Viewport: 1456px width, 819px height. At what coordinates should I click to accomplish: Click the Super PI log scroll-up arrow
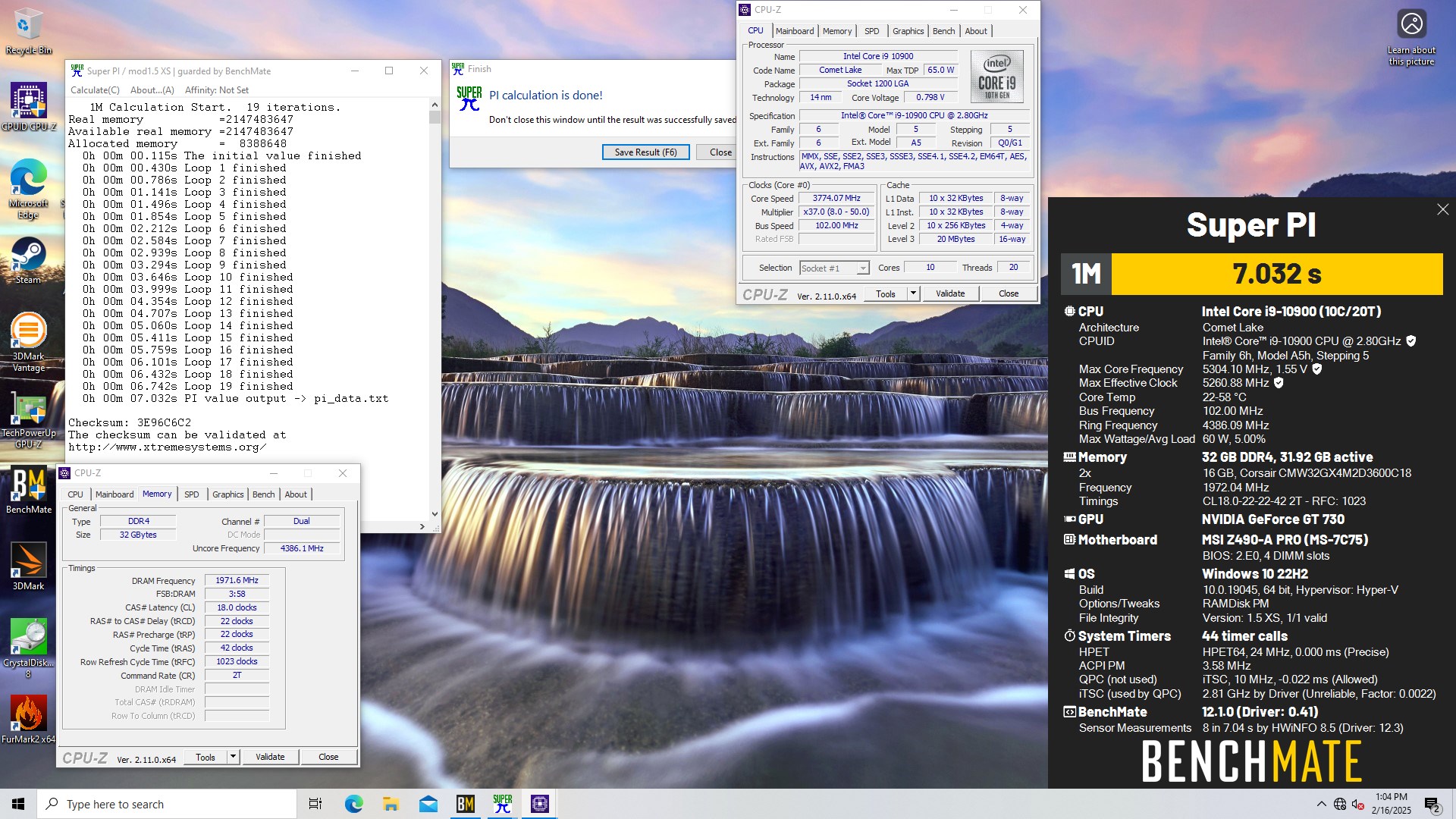pyautogui.click(x=435, y=105)
